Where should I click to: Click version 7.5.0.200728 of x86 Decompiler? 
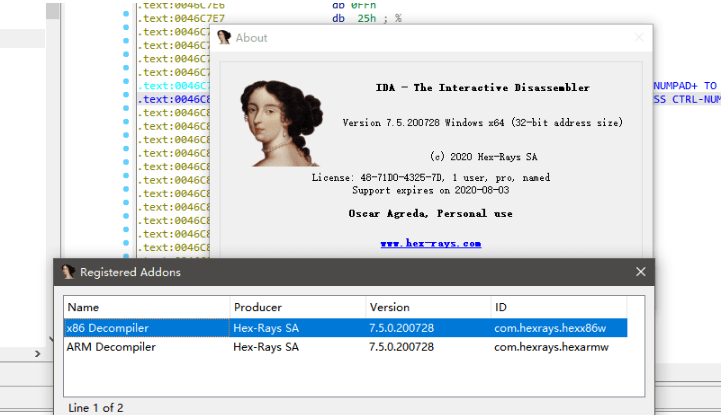(x=401, y=328)
